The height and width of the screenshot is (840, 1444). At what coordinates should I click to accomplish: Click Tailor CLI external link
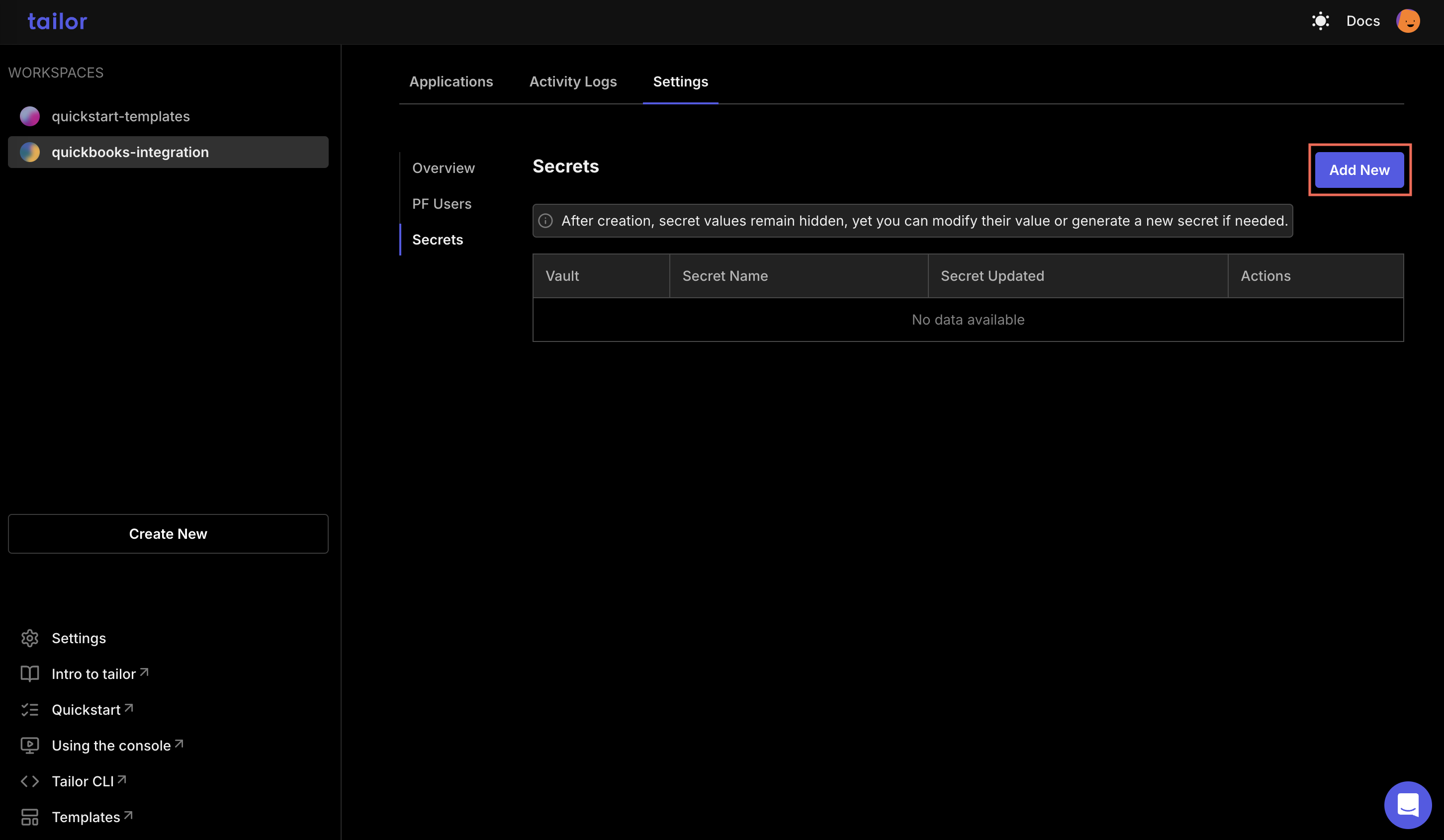click(89, 781)
